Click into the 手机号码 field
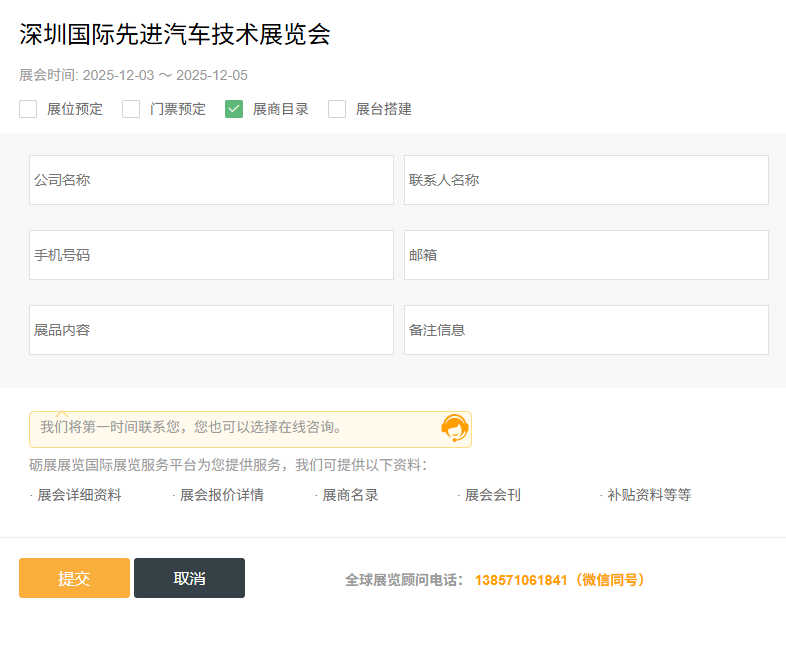The height and width of the screenshot is (649, 786). point(211,255)
